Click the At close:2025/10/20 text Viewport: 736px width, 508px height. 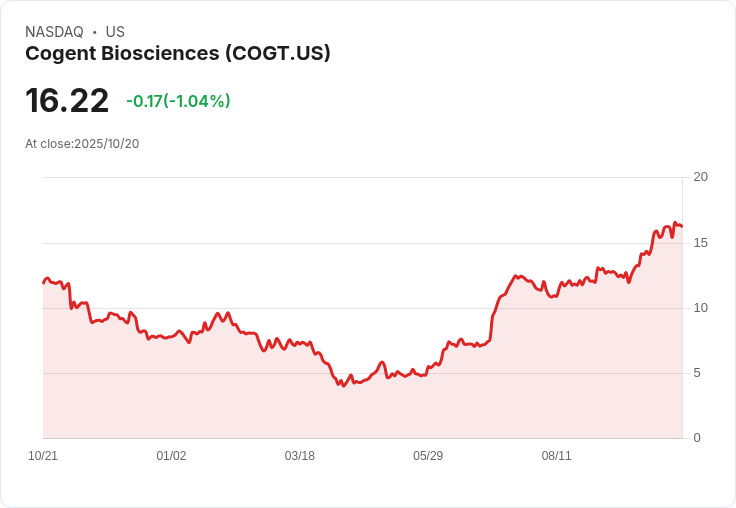click(82, 144)
